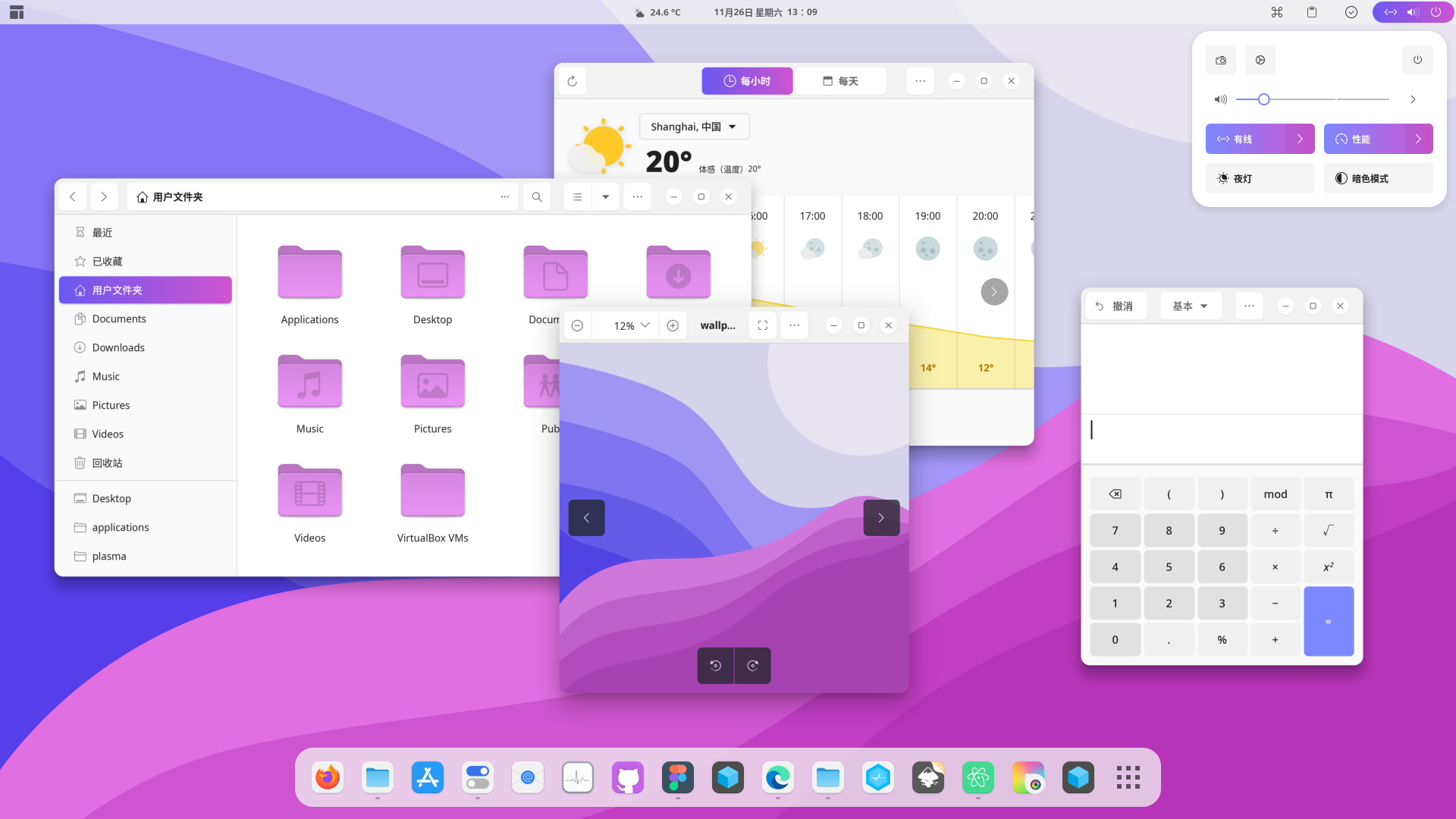Open Firefox from the dock

328,777
